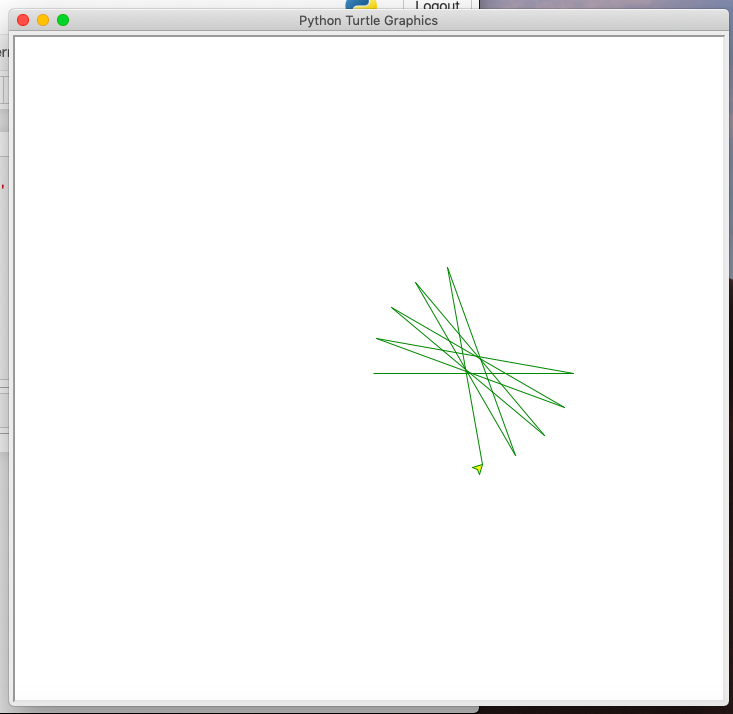Click the Python logo icon behind the window

click(x=361, y=4)
